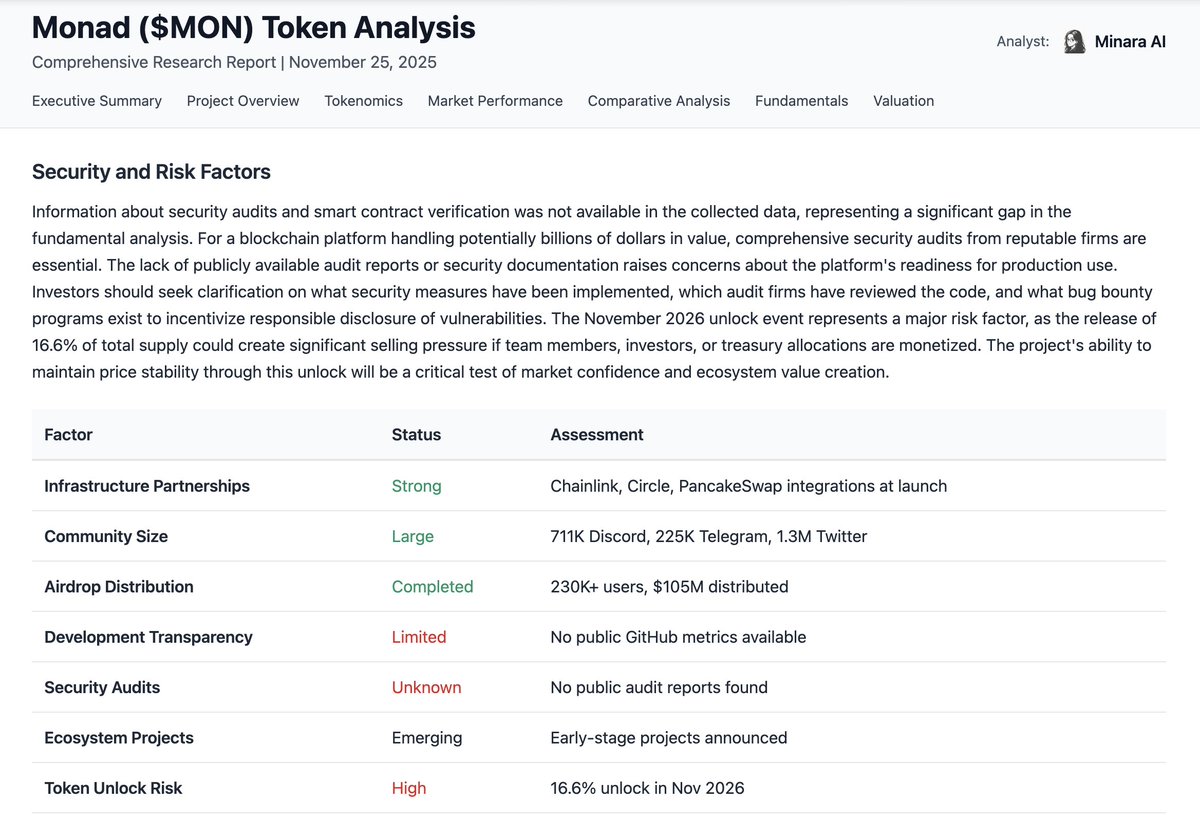1200x819 pixels.
Task: Open the Executive Summary section tab
Action: 97,101
